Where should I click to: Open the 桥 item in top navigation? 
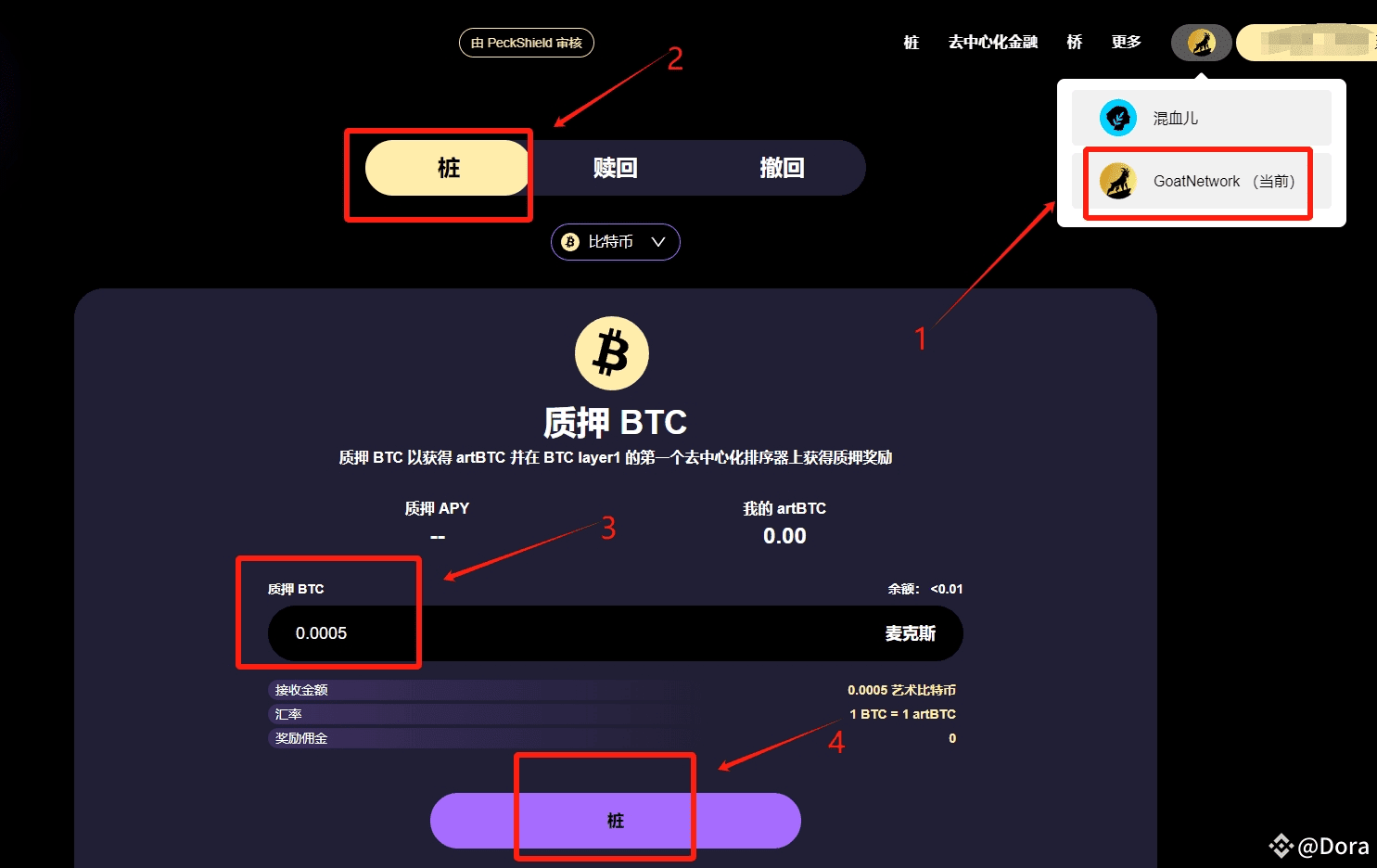(1075, 42)
